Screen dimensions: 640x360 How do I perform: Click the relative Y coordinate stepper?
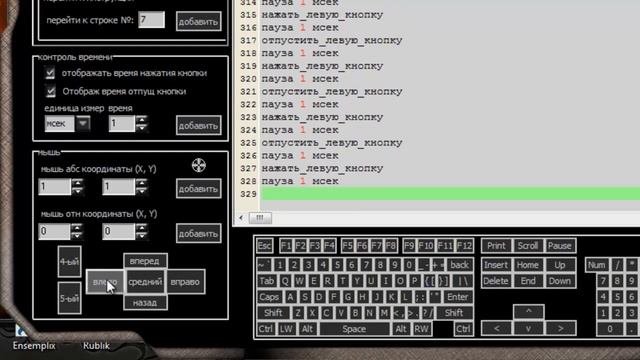pos(141,231)
